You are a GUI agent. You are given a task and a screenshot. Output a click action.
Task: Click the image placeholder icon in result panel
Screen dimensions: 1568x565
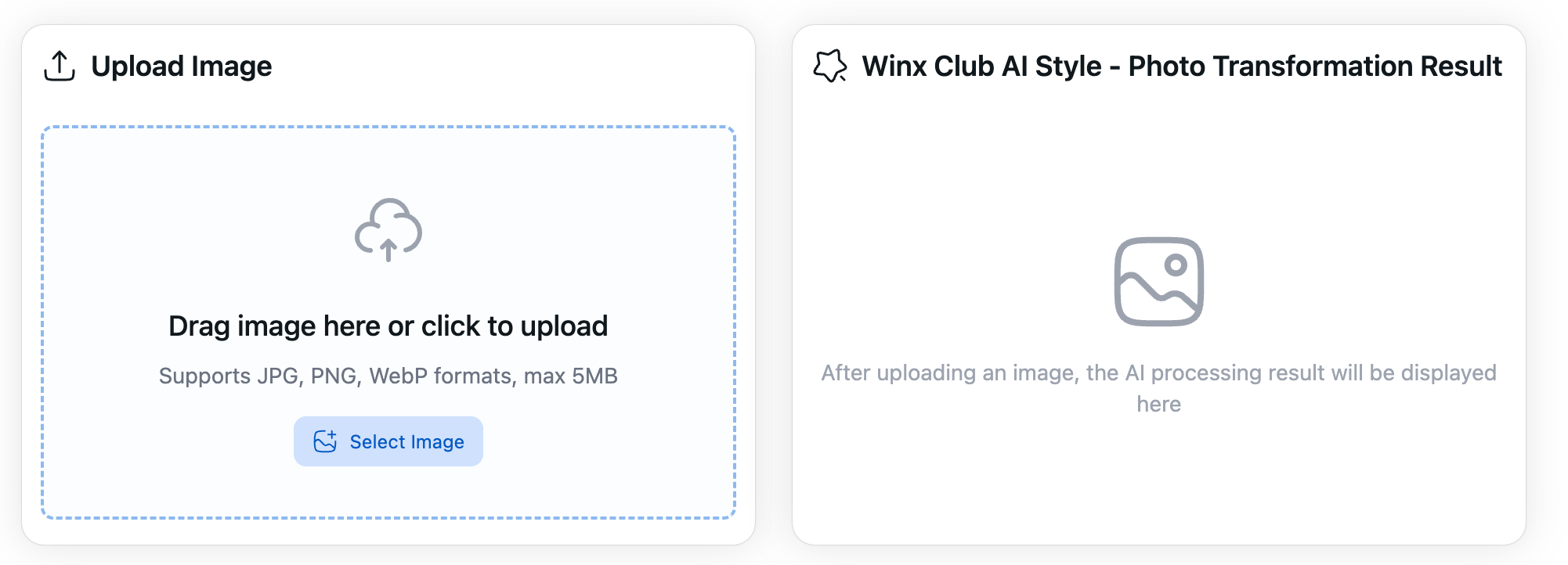(1158, 282)
